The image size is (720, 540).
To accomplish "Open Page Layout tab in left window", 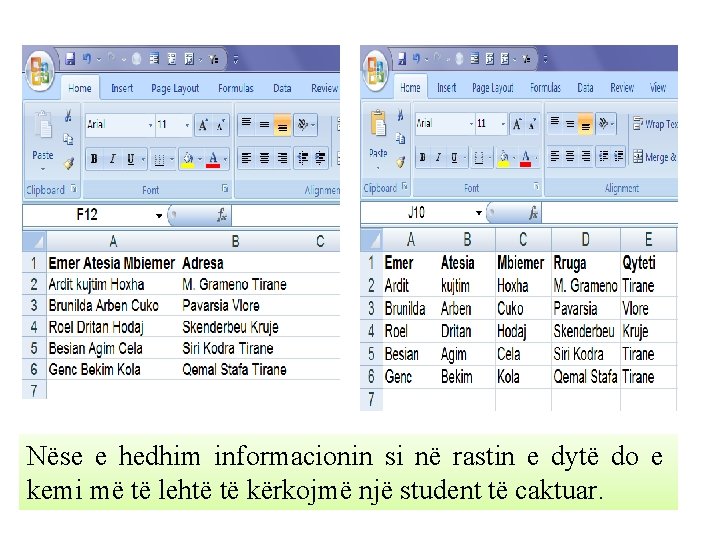I will coord(175,88).
